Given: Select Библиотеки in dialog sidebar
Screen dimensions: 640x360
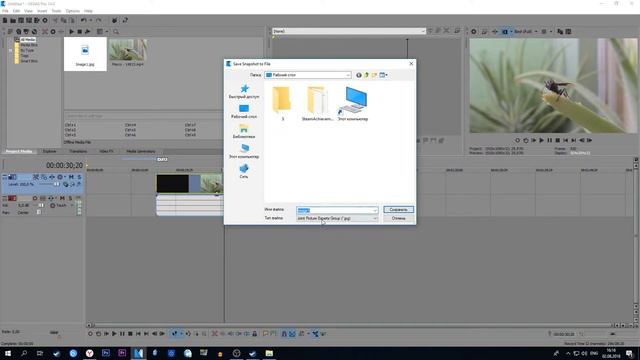Looking at the screenshot, I should click(x=244, y=131).
